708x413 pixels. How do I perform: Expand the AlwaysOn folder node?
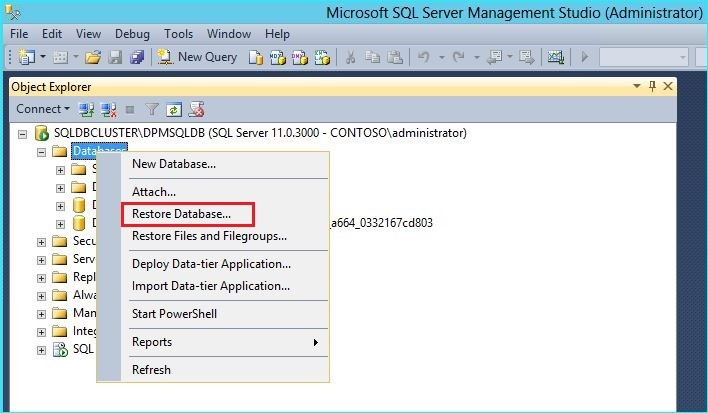pos(41,296)
